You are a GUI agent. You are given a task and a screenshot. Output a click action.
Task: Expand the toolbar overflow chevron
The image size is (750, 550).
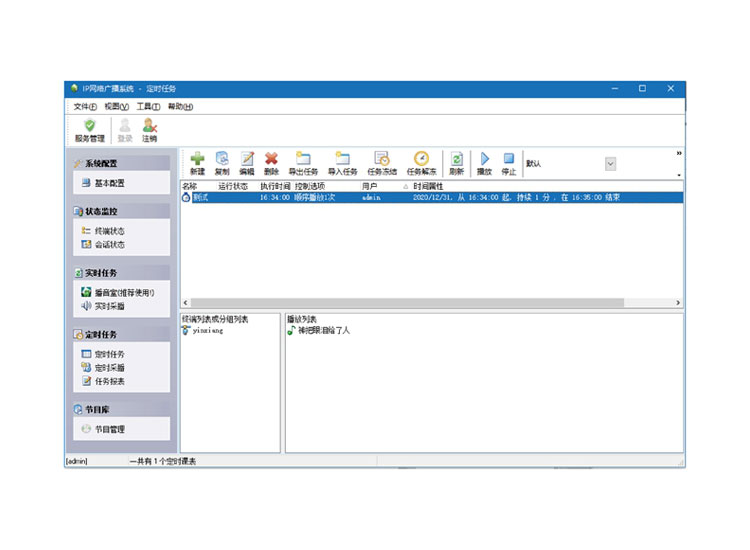pos(679,154)
